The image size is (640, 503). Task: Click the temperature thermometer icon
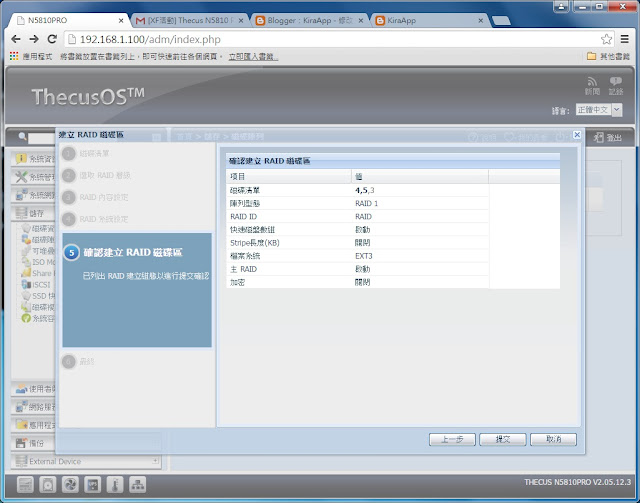[115, 485]
